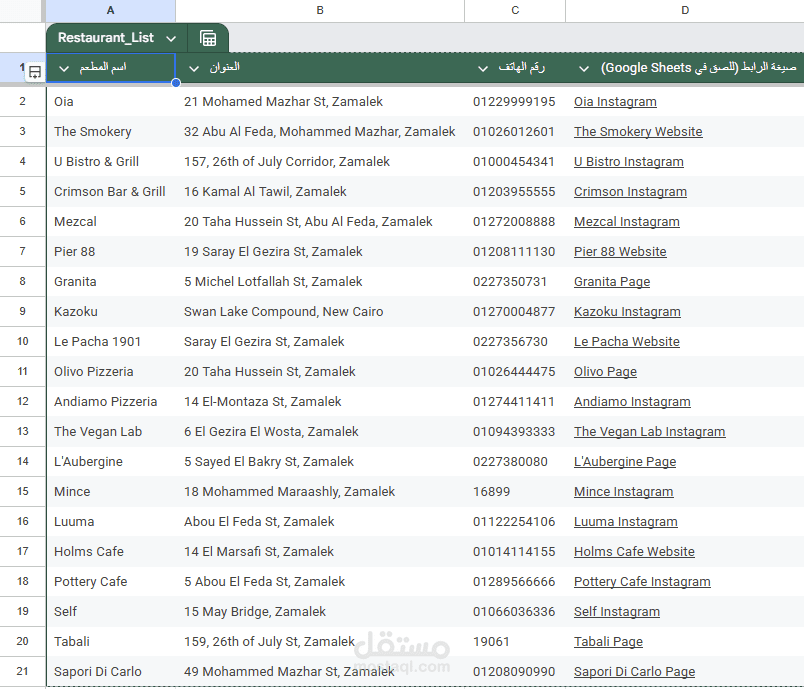This screenshot has width=804, height=689.
Task: Open the Pier 88 Website link
Action: pos(620,252)
